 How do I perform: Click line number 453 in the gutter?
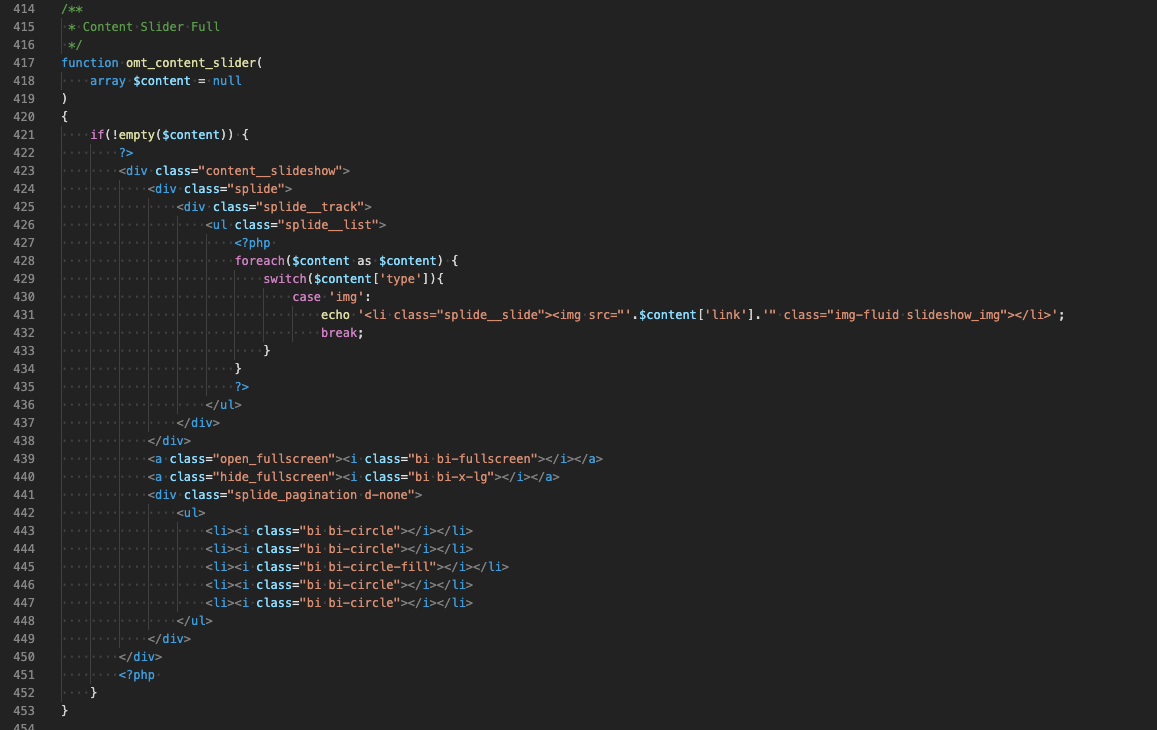(x=24, y=711)
